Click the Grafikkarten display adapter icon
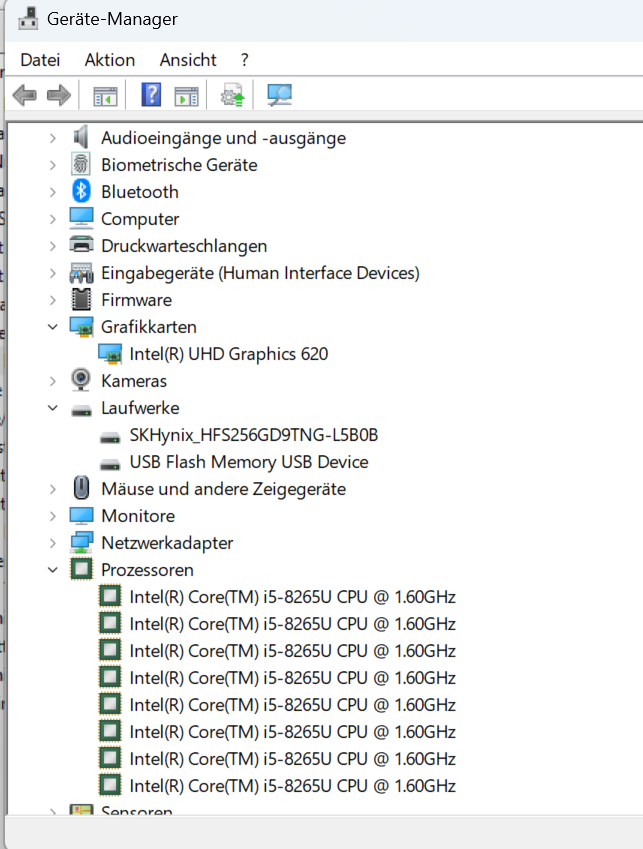The width and height of the screenshot is (643, 849). [x=81, y=327]
